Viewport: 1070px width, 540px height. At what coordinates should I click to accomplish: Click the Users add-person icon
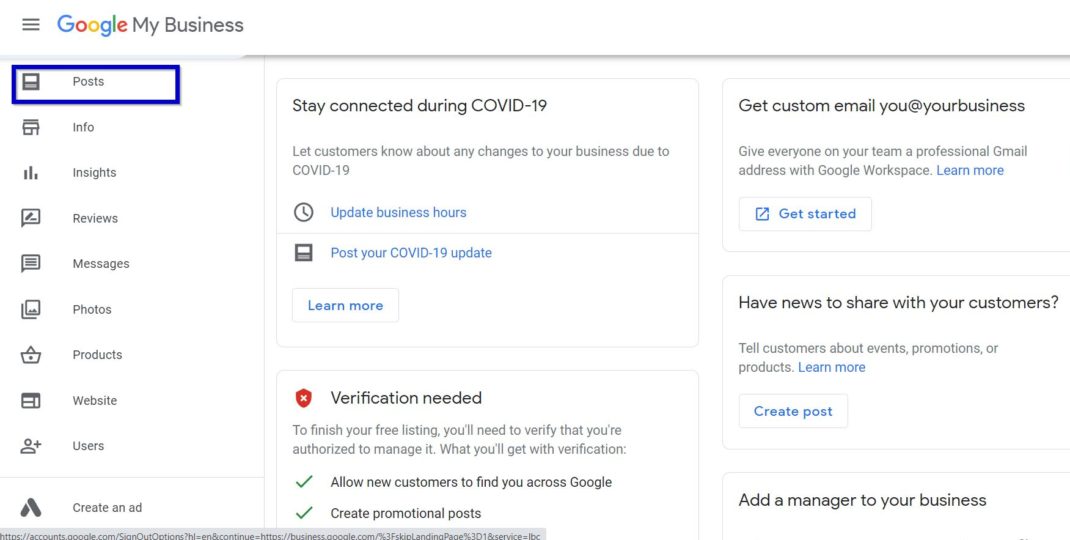click(x=31, y=446)
